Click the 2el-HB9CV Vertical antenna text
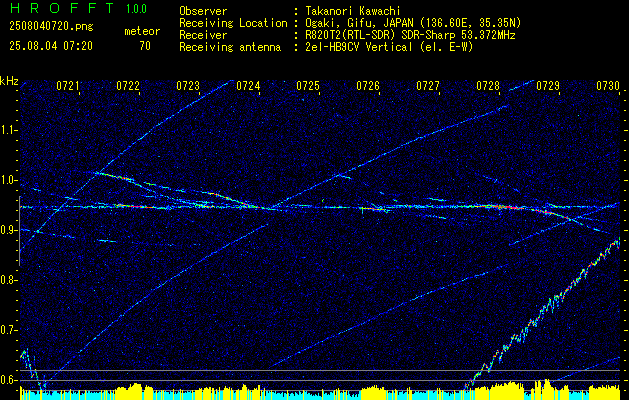Image resolution: width=629 pixels, height=400 pixels. pos(389,47)
